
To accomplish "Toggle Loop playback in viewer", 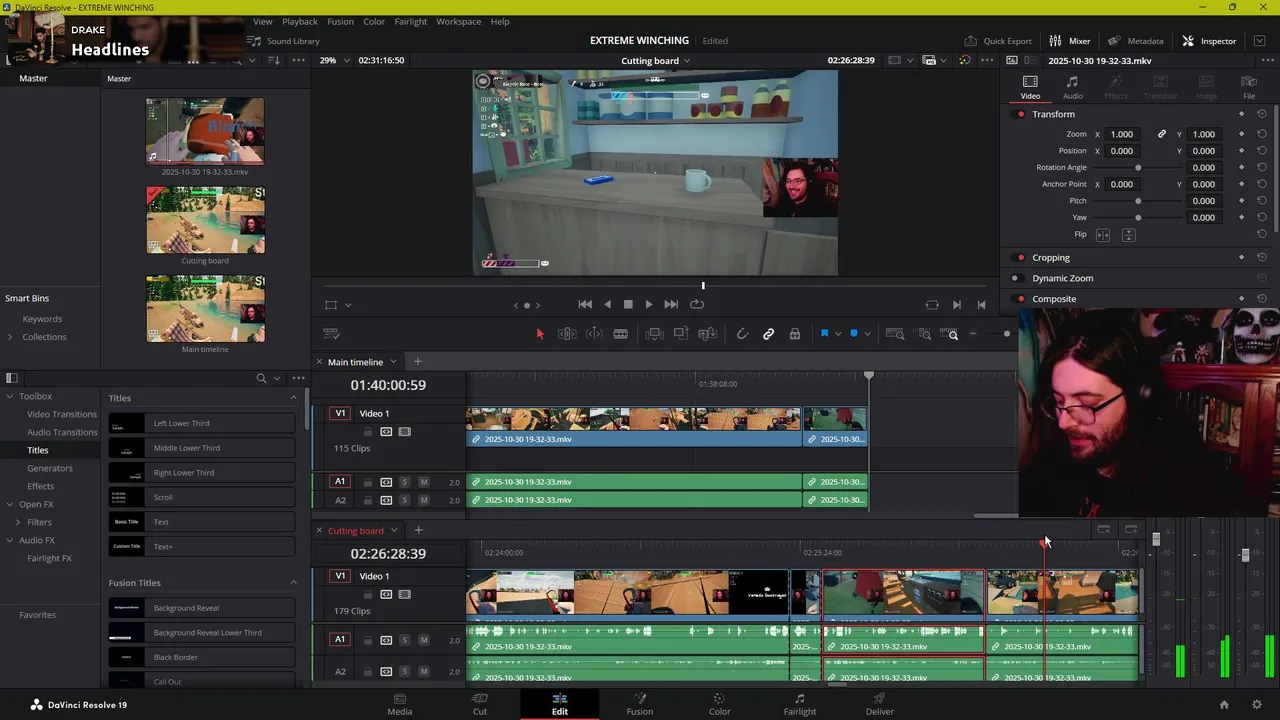I will click(x=697, y=304).
